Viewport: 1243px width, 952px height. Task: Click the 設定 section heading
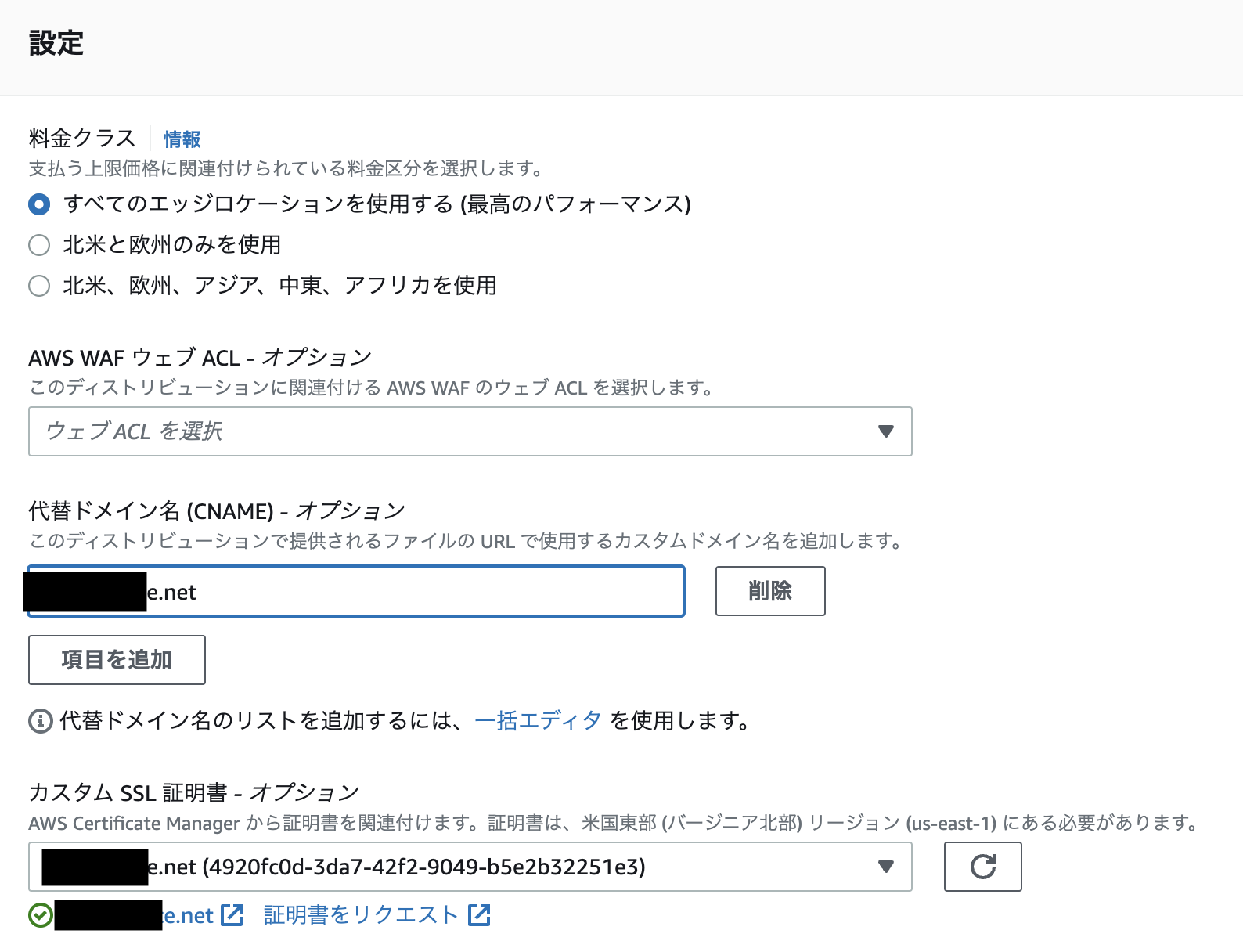(x=56, y=43)
